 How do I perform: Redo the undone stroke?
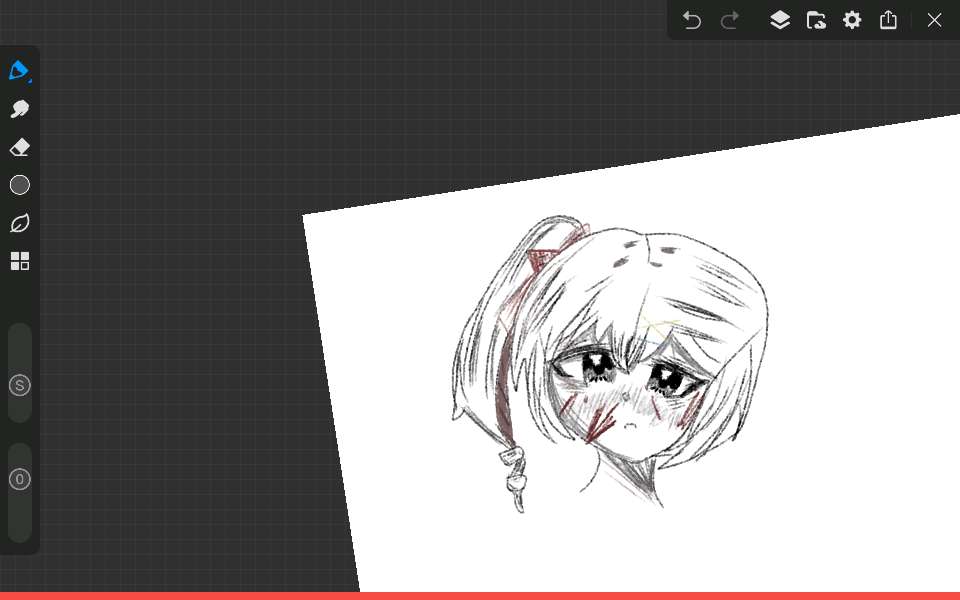[730, 20]
